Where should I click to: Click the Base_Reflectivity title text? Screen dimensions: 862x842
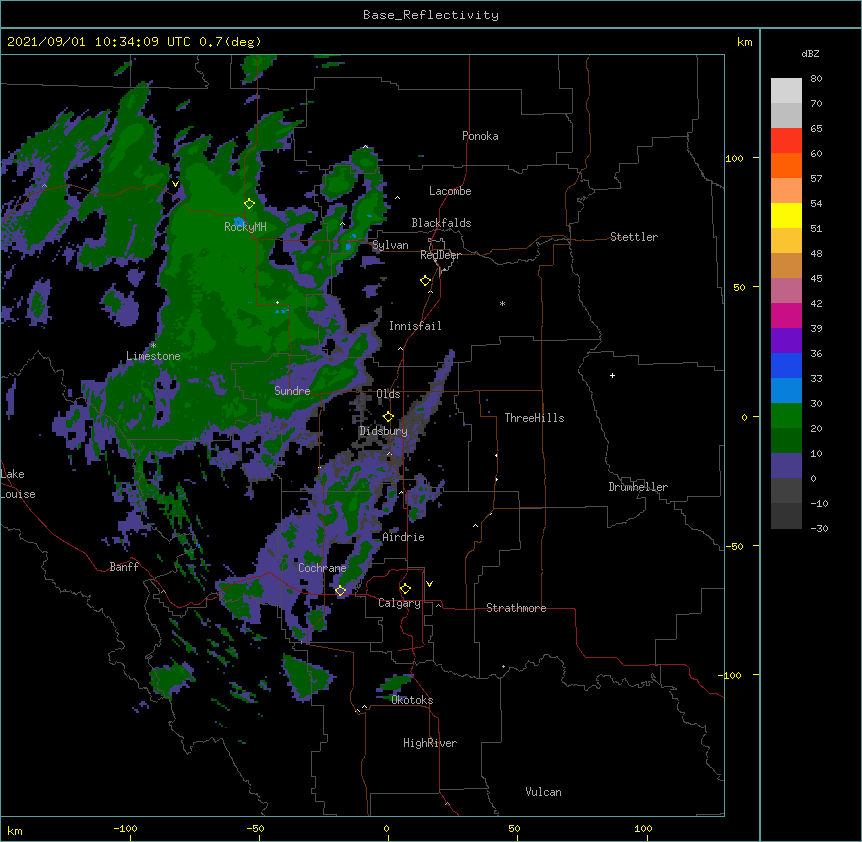pos(431,15)
